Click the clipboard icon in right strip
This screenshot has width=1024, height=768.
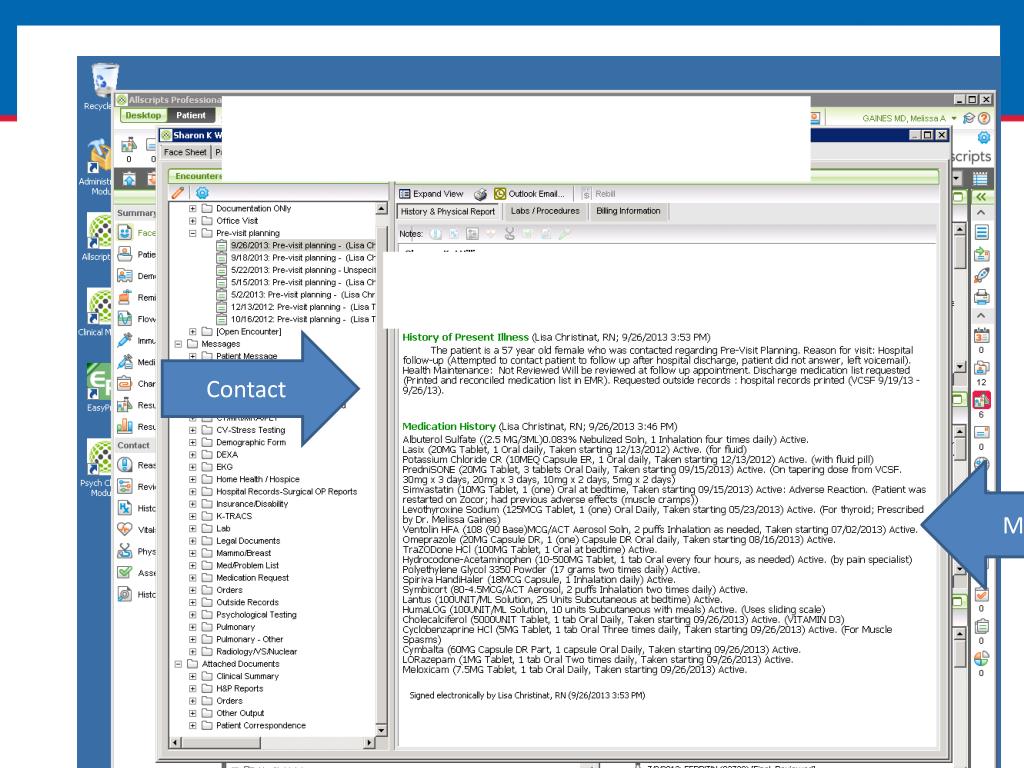pos(981,626)
